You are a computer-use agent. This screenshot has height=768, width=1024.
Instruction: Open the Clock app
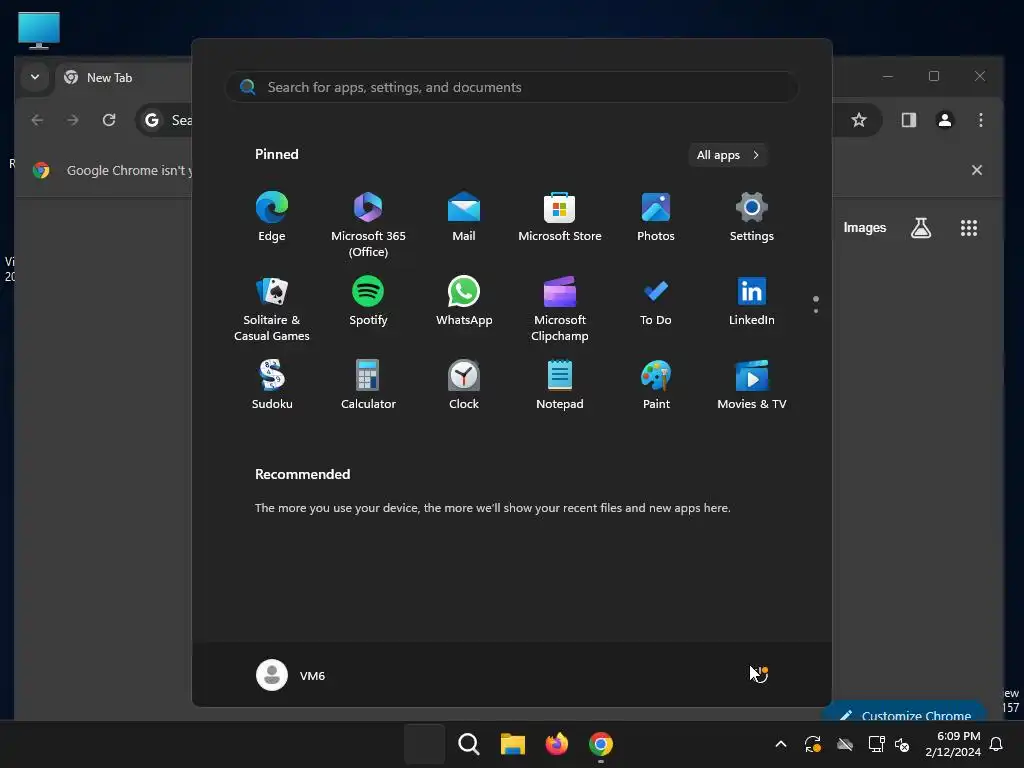(464, 385)
